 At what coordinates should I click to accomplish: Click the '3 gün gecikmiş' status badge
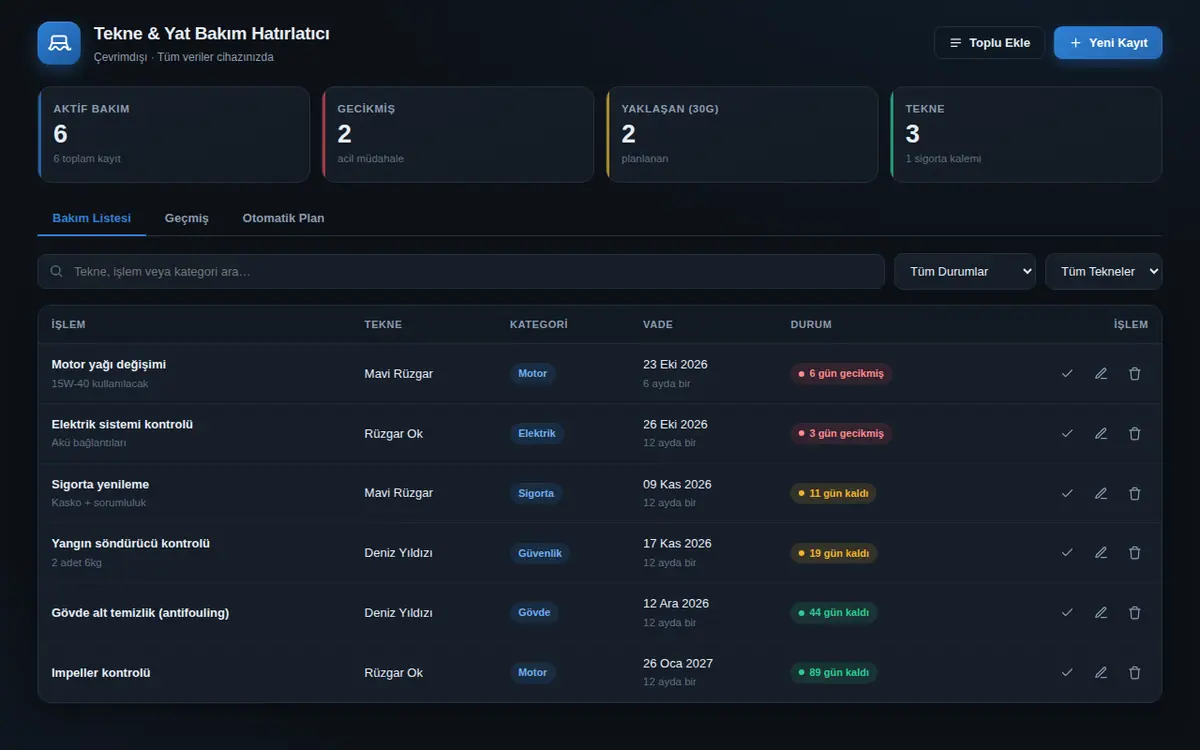tap(841, 434)
